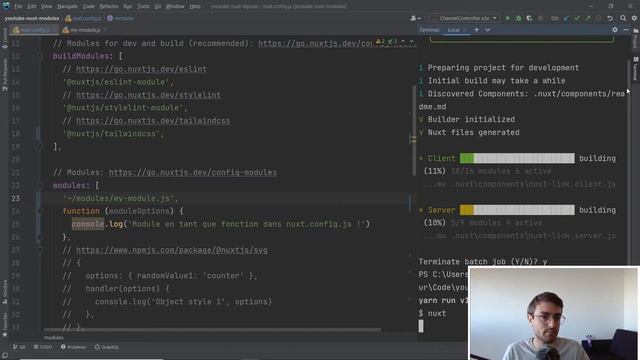Click the editor horizontal scrollbar

coord(212,329)
